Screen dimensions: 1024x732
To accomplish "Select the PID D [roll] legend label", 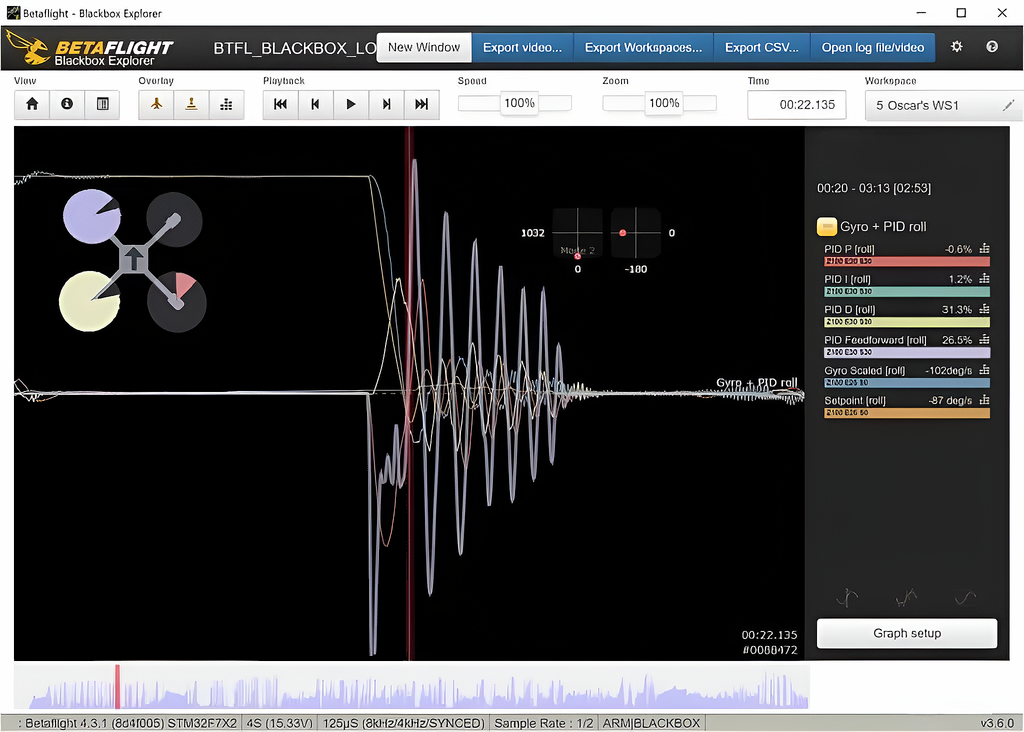I will coord(850,310).
